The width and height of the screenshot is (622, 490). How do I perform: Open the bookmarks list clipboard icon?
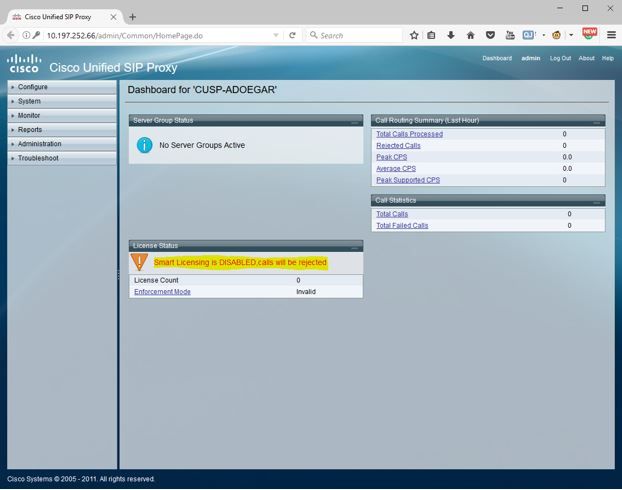click(431, 35)
